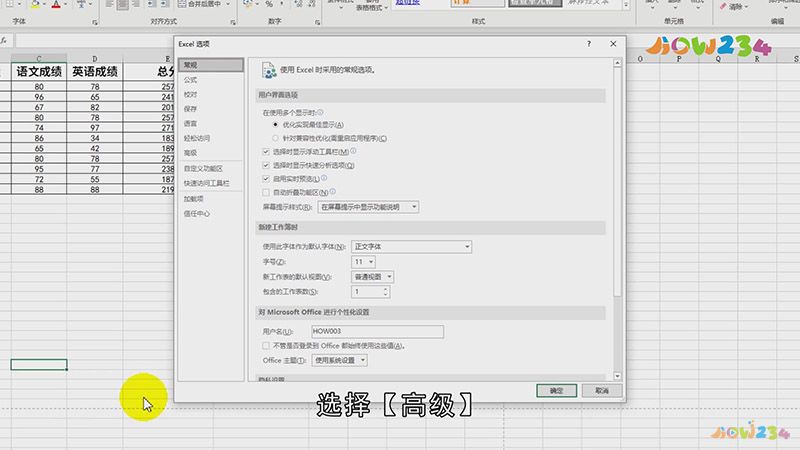Click cell with value 34 in 英语成绩
This screenshot has height=450, width=800.
[95, 138]
